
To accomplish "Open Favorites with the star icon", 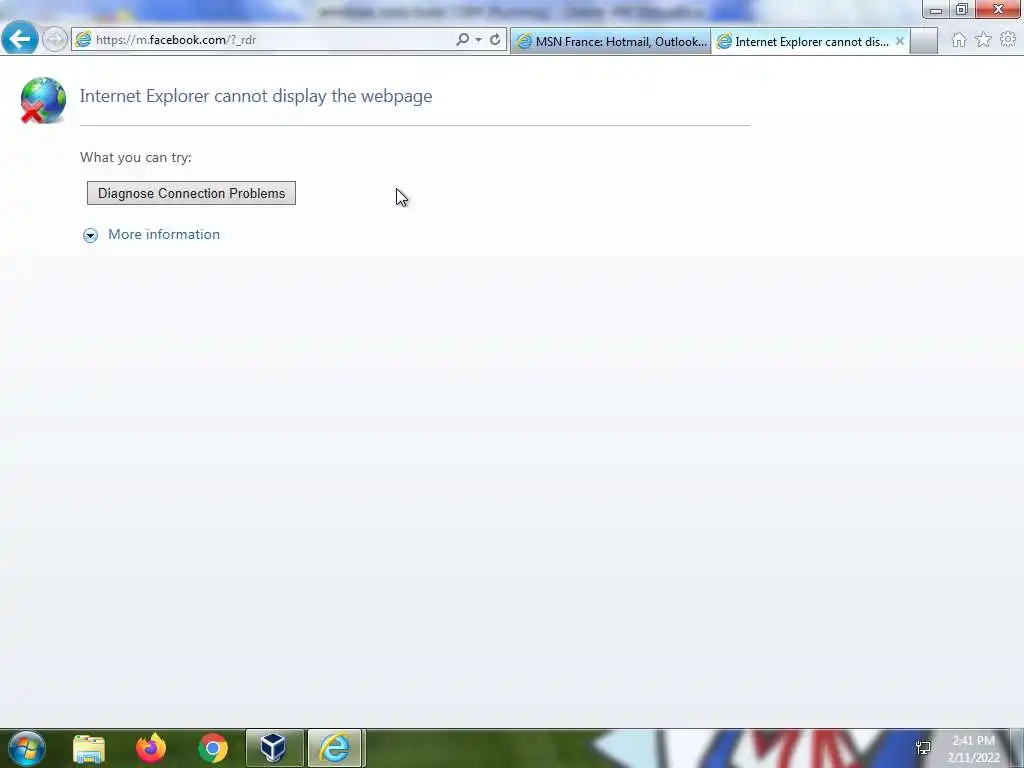I will point(983,40).
